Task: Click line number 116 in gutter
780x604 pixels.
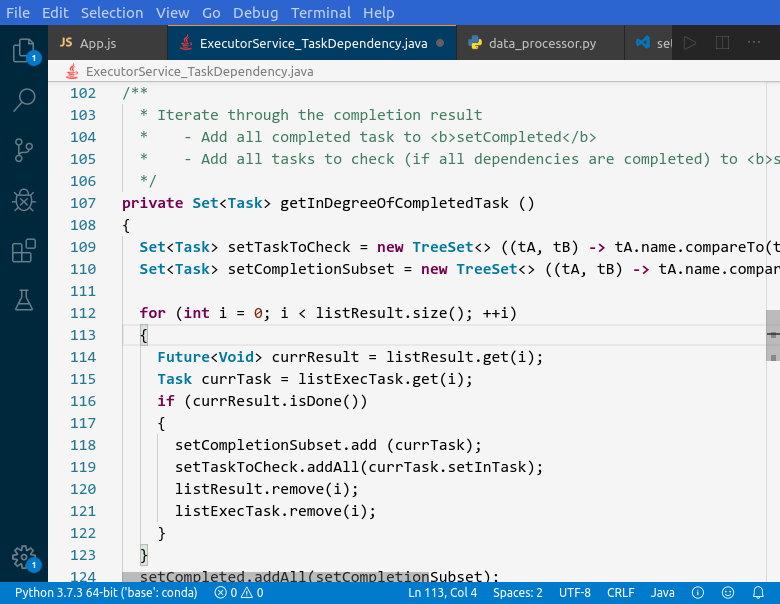Action: pyautogui.click(x=83, y=401)
